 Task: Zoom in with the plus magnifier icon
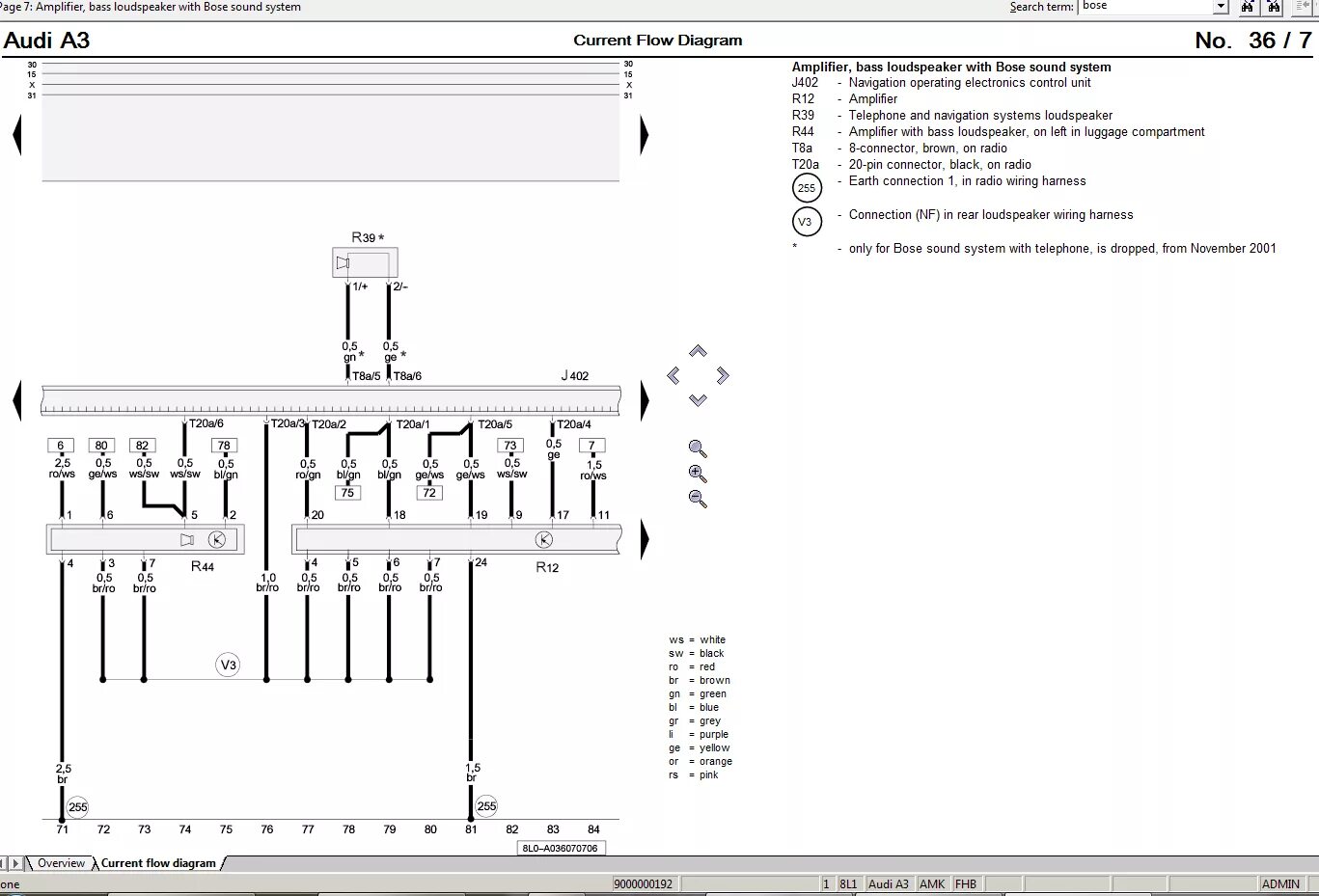click(x=698, y=474)
